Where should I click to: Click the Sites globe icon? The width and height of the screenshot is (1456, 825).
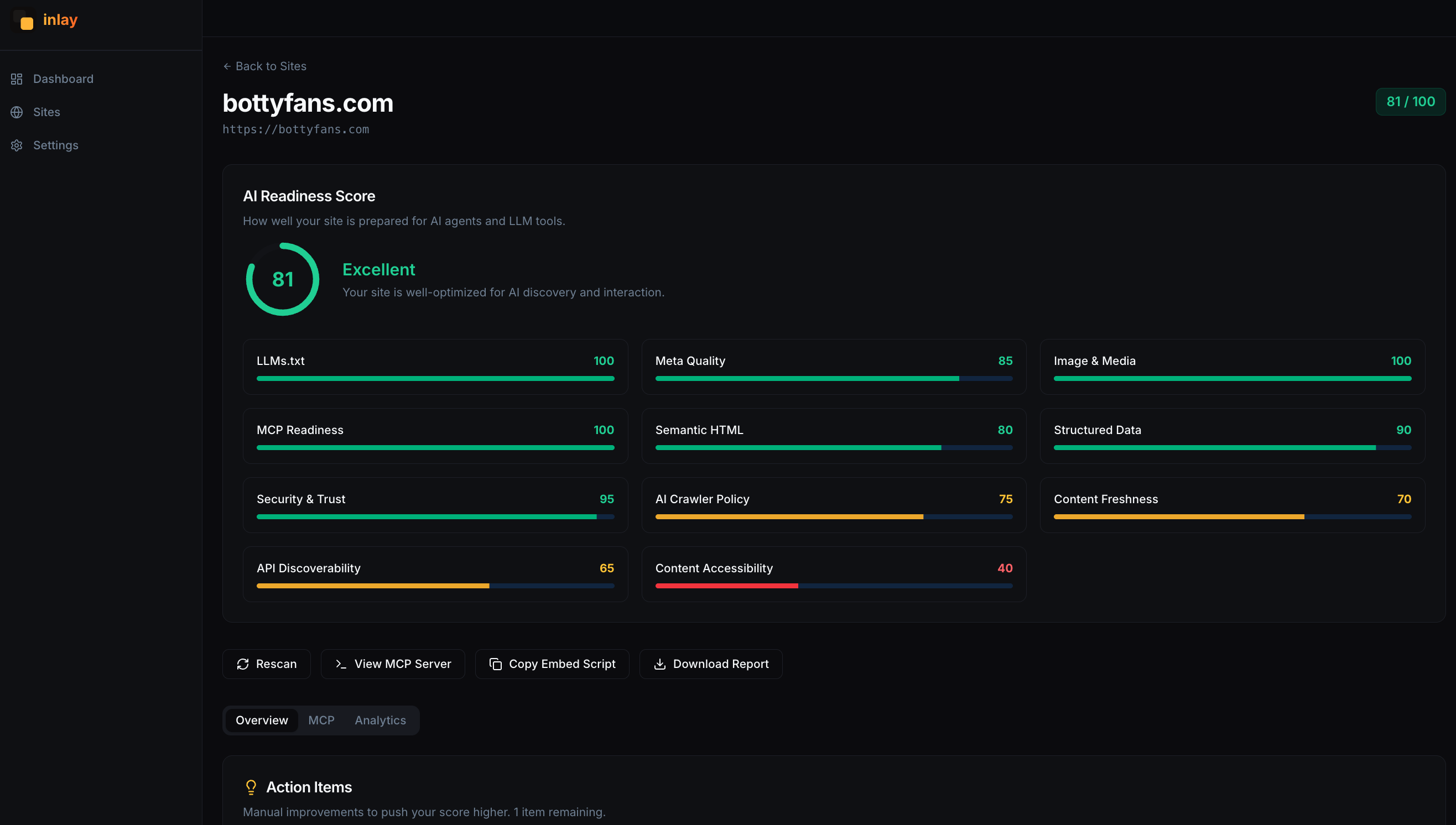click(x=17, y=112)
